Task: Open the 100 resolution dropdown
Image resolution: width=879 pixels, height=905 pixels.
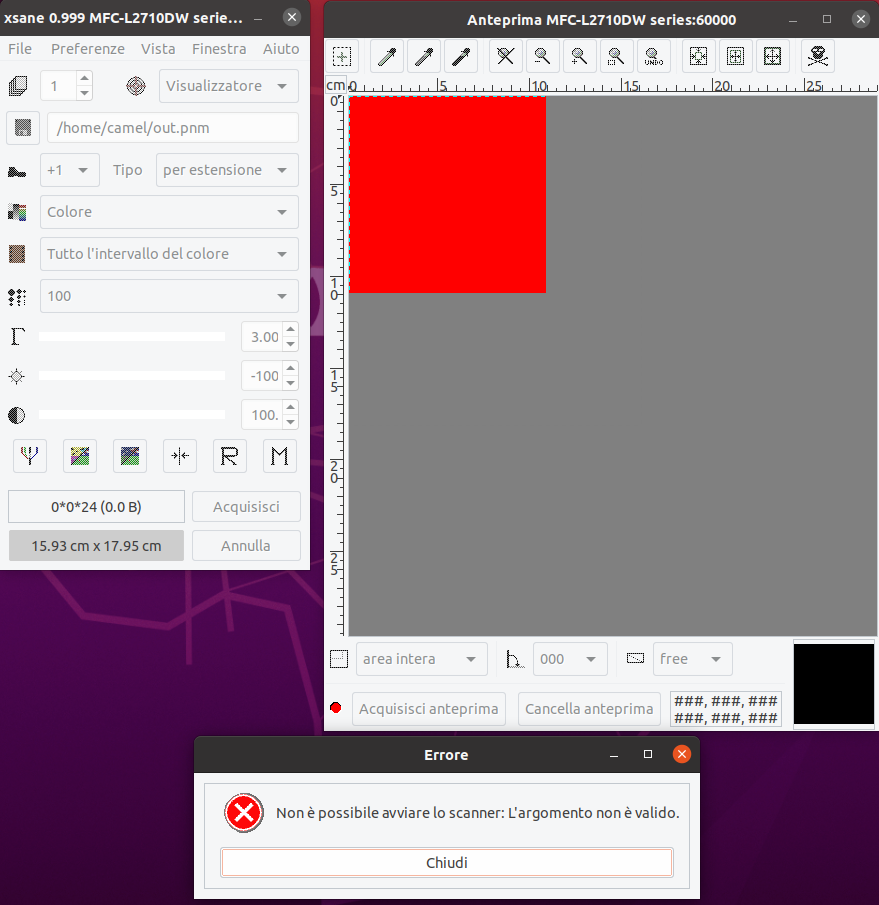Action: point(169,296)
